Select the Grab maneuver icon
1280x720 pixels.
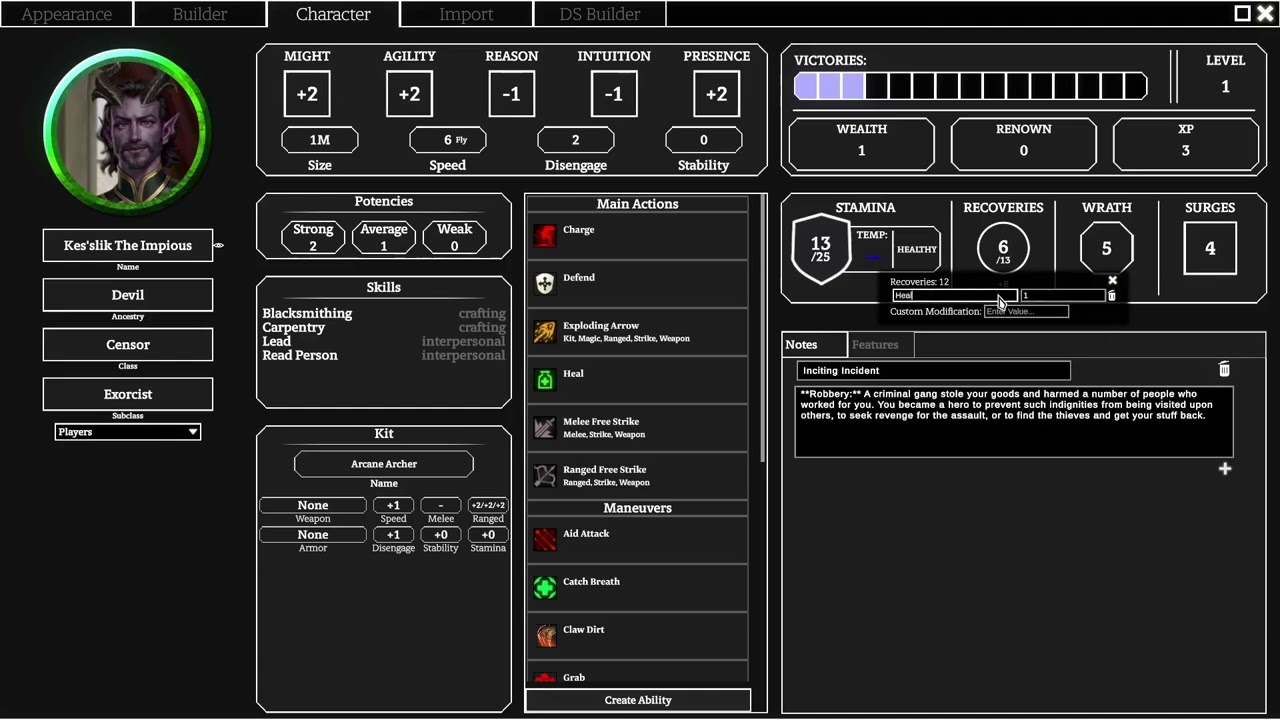pos(544,678)
